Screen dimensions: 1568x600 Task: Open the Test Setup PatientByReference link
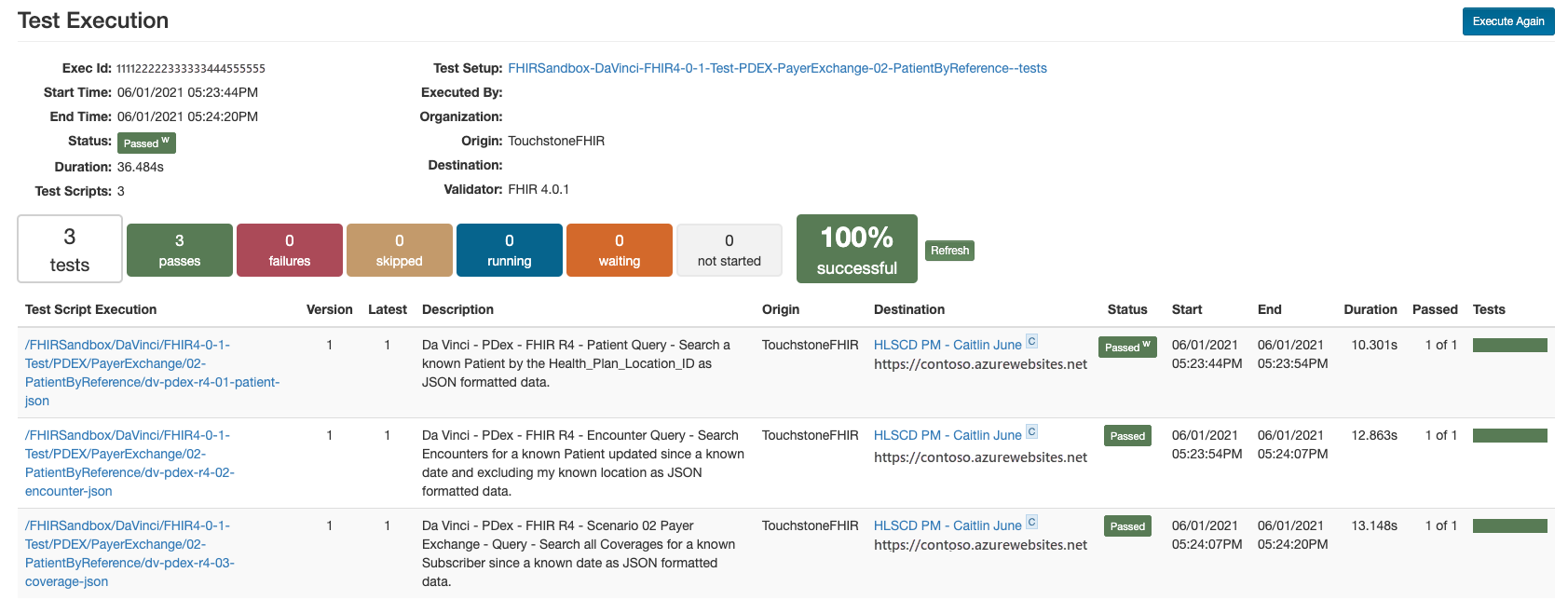pos(777,68)
